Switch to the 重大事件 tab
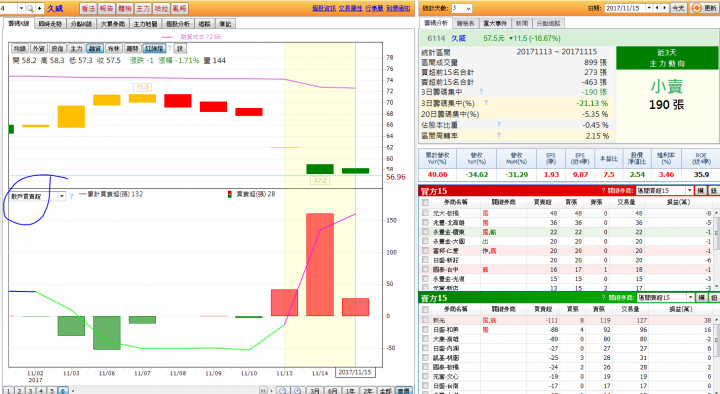720x394 pixels. click(x=494, y=23)
